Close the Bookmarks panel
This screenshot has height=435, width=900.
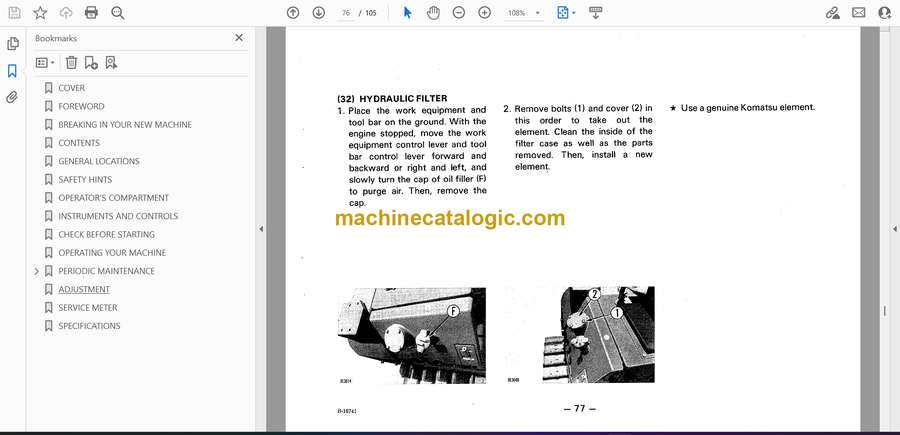tap(239, 38)
